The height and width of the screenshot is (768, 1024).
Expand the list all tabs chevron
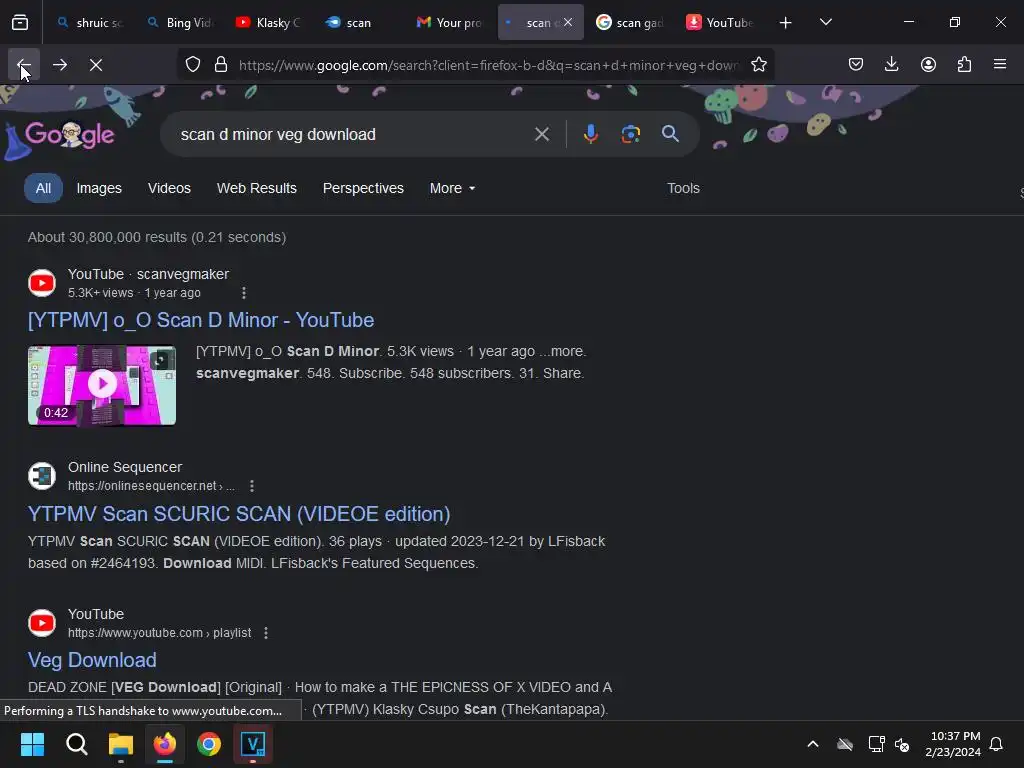[x=825, y=22]
